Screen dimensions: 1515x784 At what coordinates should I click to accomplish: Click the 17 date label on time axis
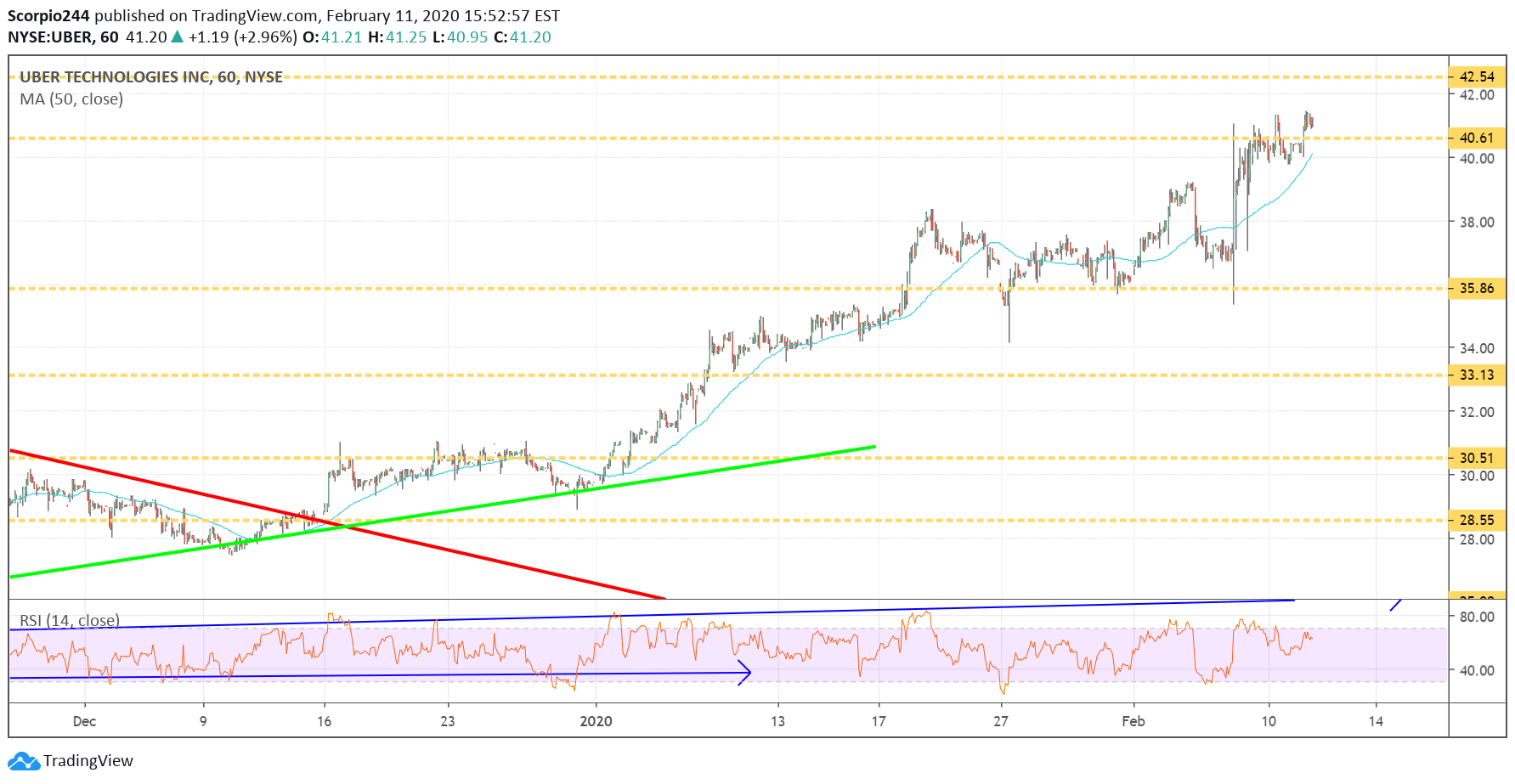[x=878, y=721]
